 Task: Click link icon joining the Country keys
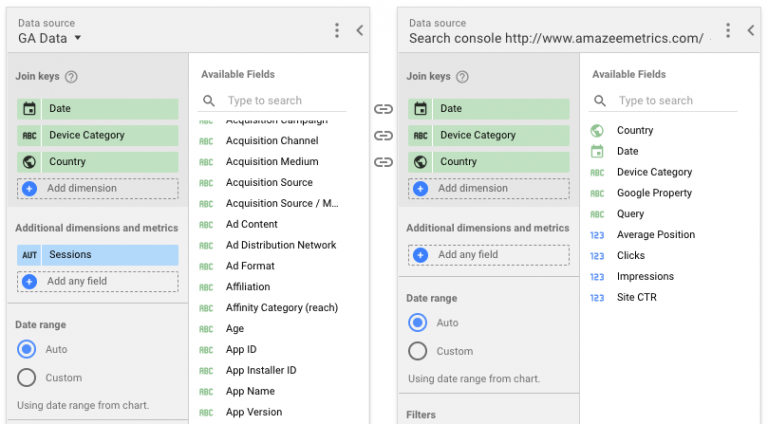click(x=384, y=162)
